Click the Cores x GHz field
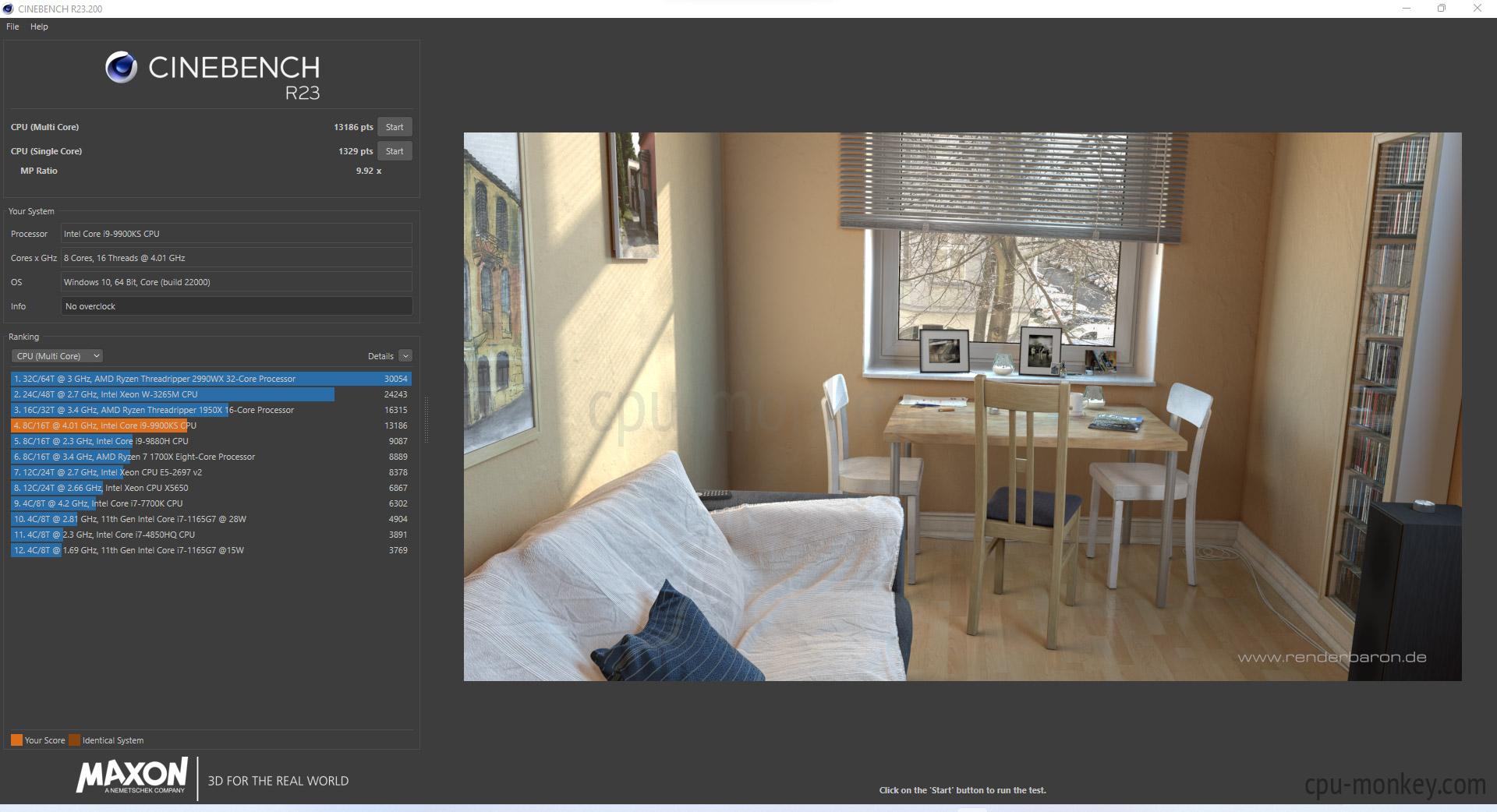1497x812 pixels. pos(236,258)
